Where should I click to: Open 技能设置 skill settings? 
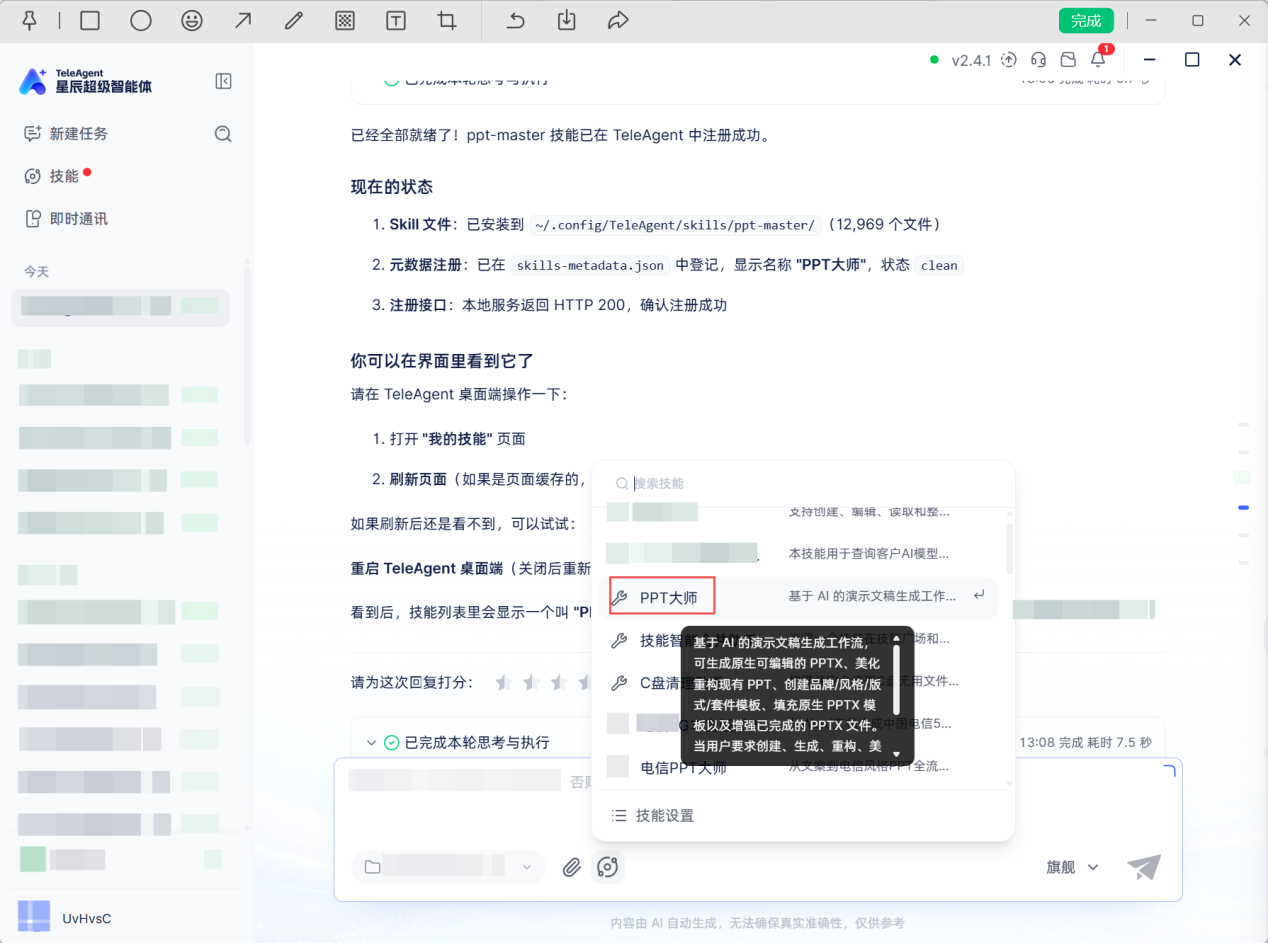pos(653,816)
